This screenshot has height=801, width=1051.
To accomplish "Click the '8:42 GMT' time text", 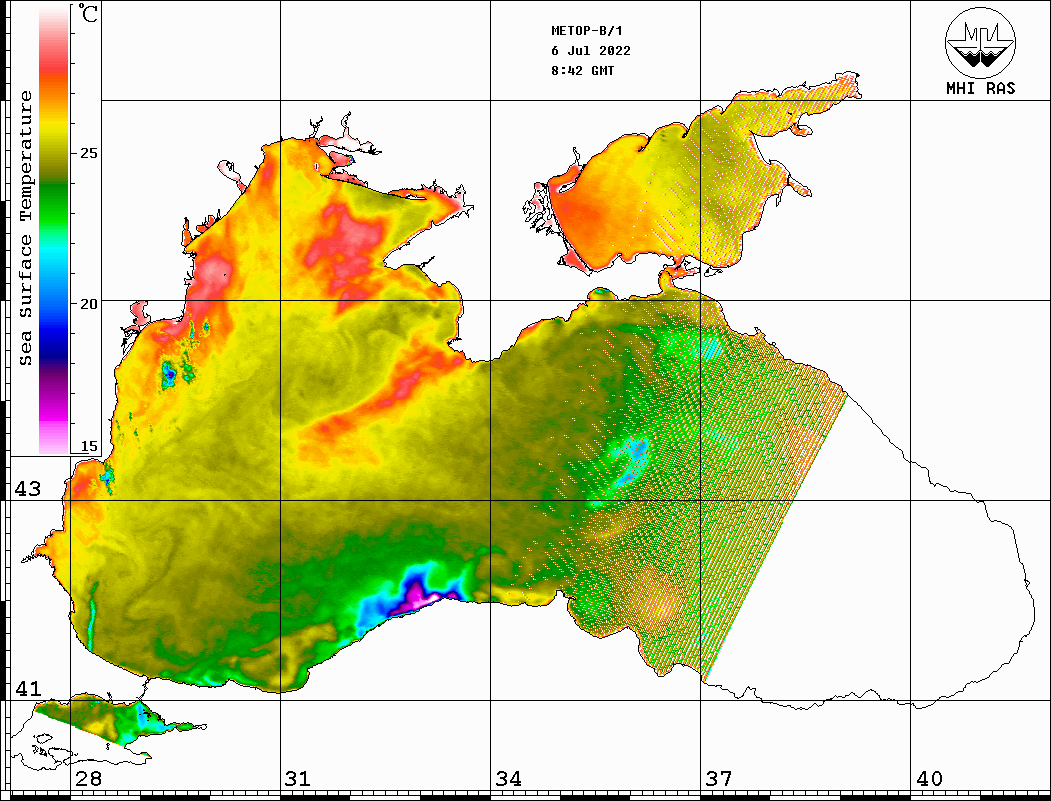I will pos(582,70).
